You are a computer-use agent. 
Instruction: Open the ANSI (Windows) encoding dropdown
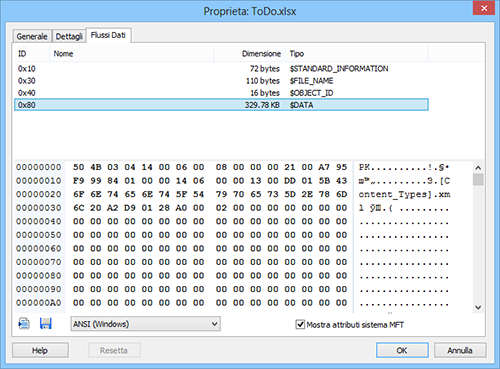click(145, 324)
